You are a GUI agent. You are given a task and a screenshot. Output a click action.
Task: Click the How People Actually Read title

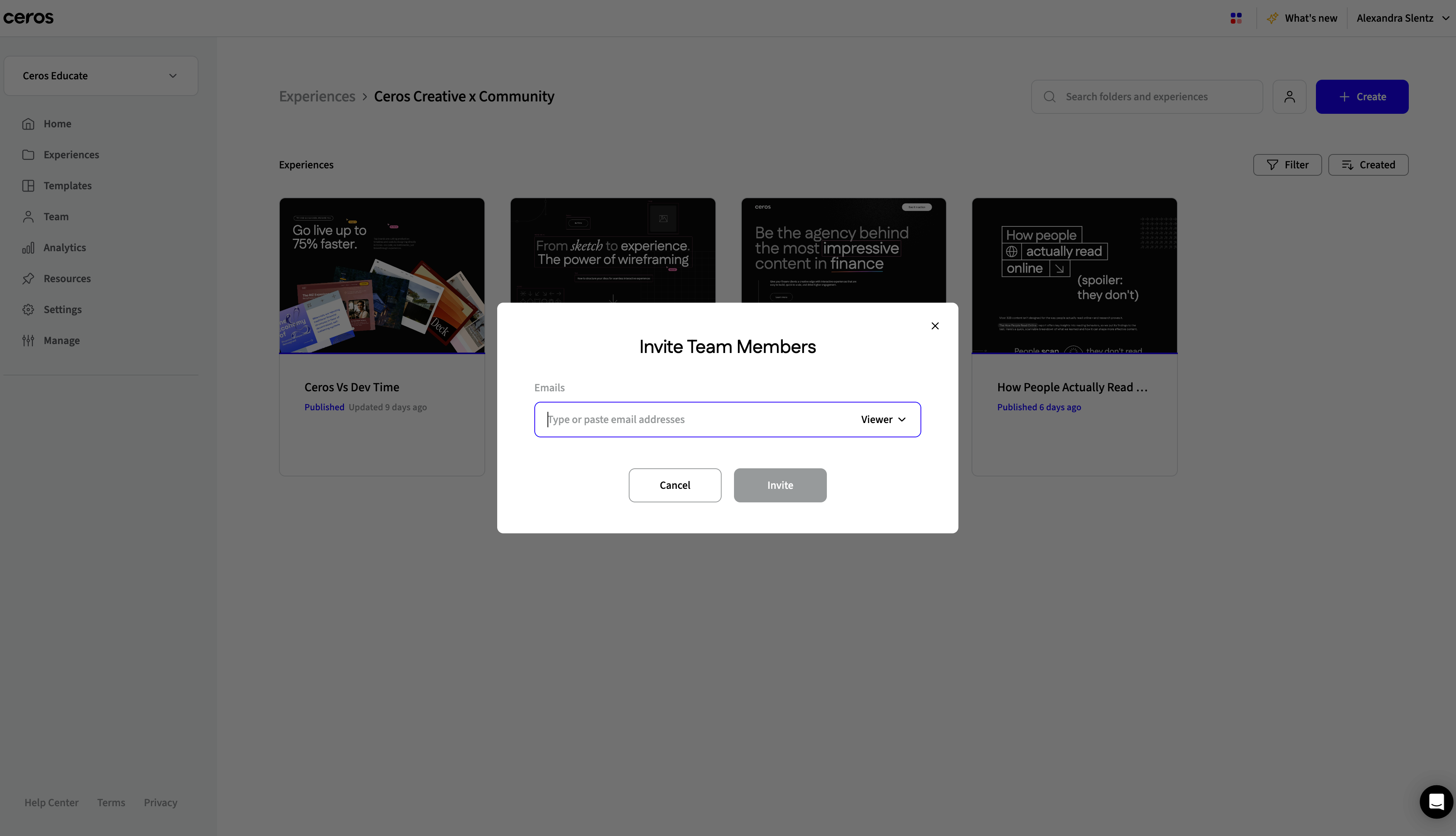click(x=1072, y=387)
